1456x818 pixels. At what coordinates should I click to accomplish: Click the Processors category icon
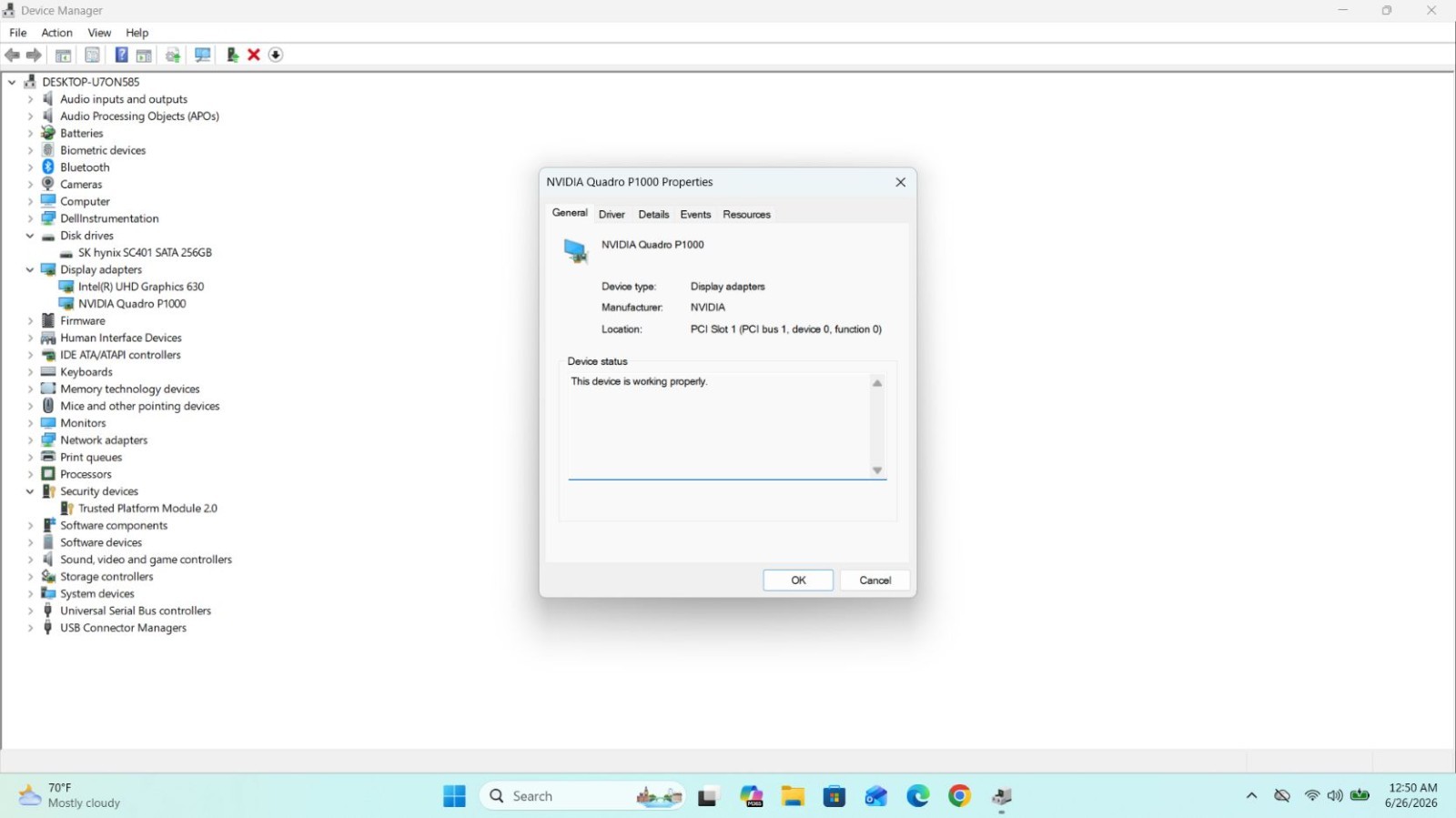point(48,474)
